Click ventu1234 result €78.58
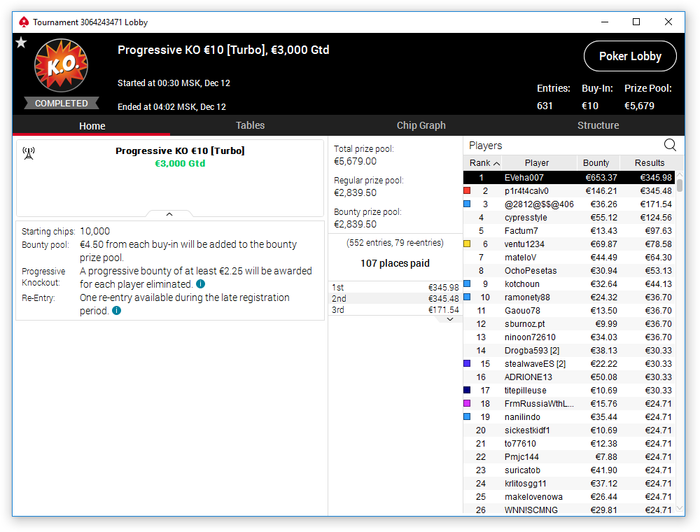 pos(658,244)
